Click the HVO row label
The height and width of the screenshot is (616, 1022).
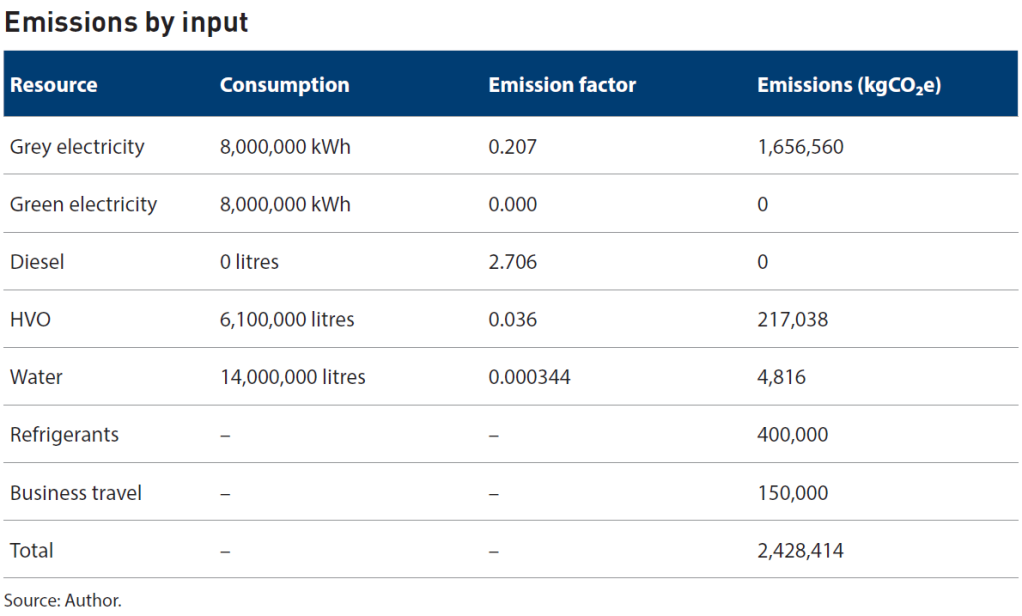pyautogui.click(x=31, y=320)
